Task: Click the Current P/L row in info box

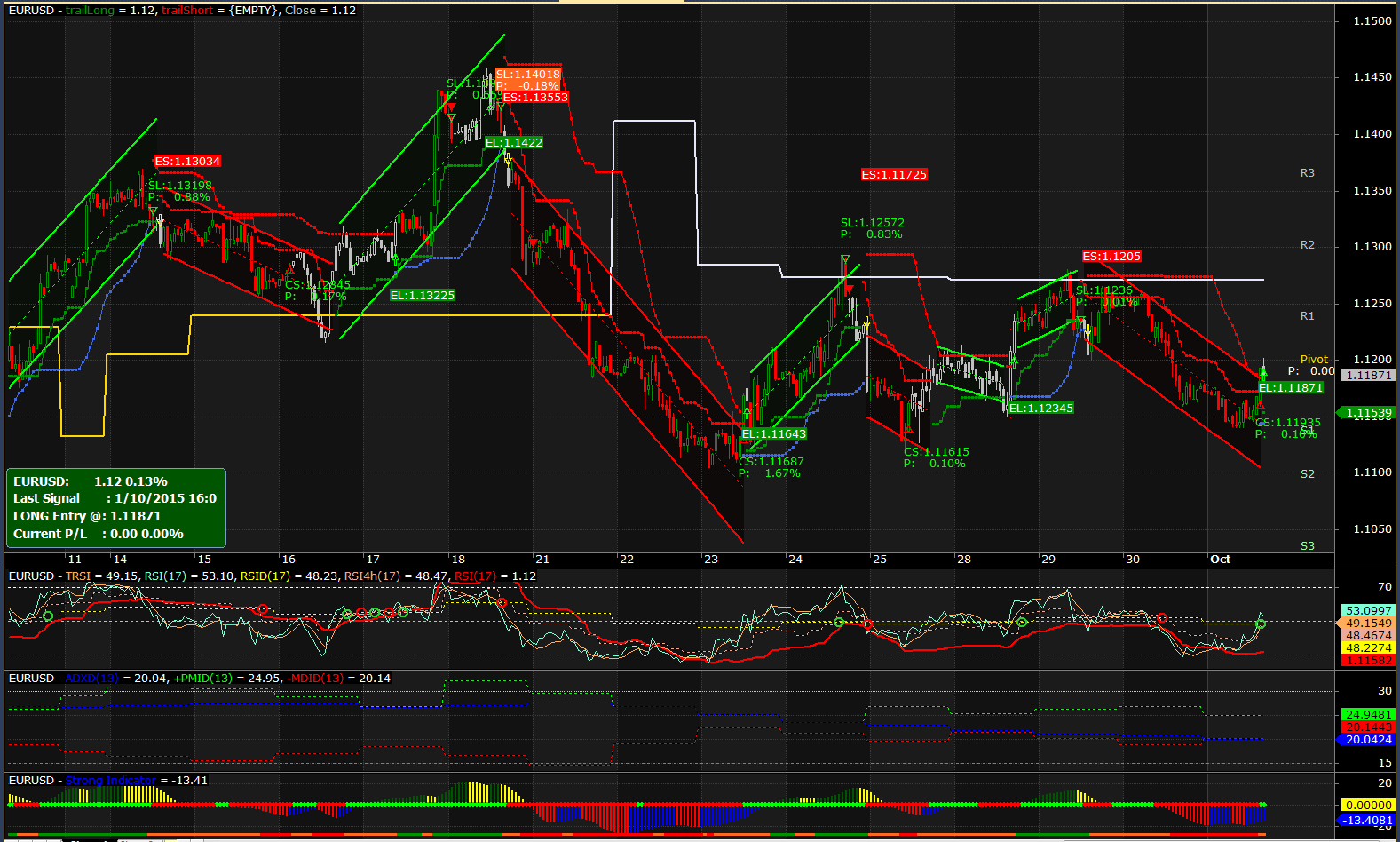Action: point(98,534)
